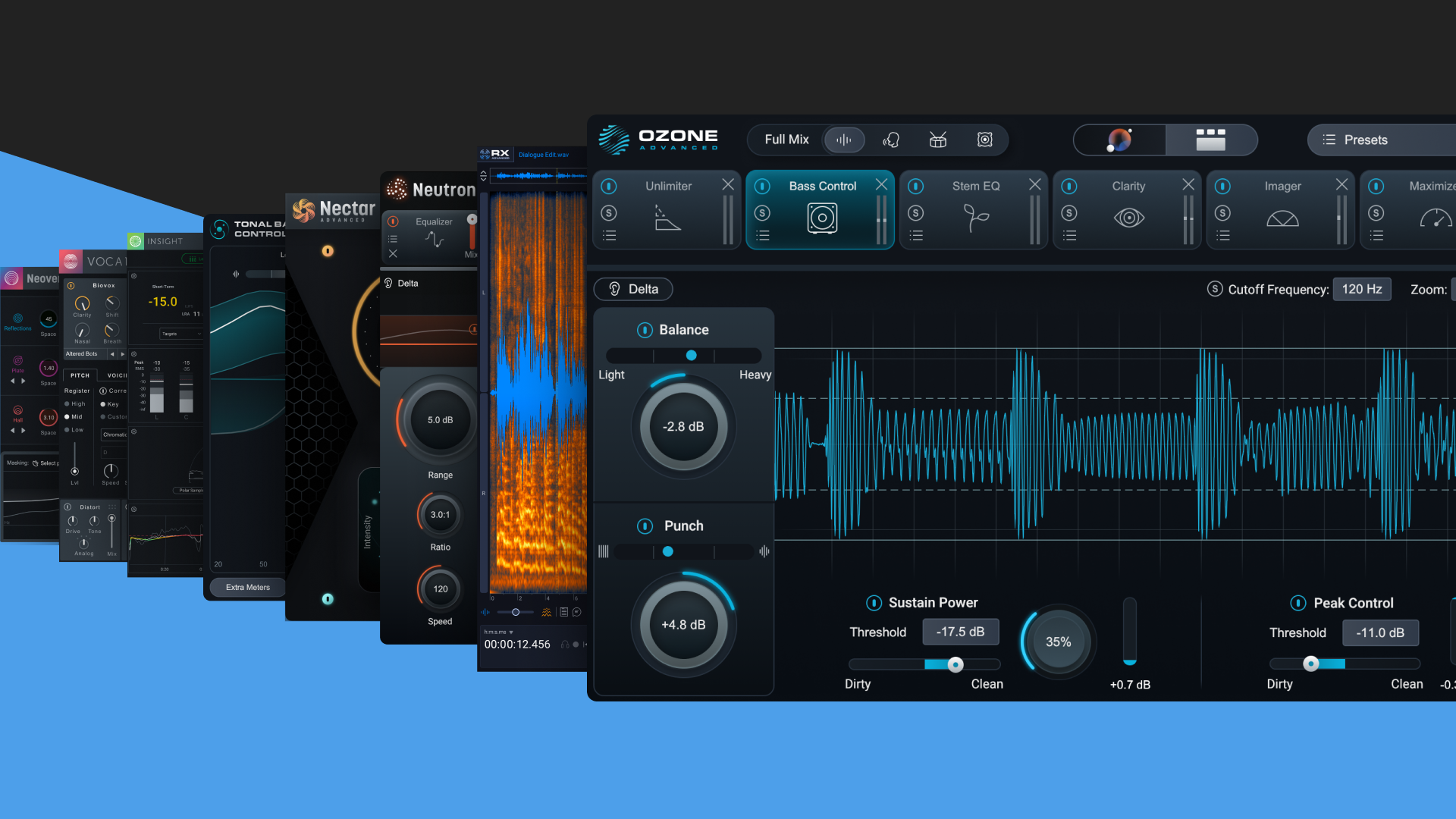The image size is (1456, 819).
Task: Solo the Unlimiter module
Action: (609, 213)
